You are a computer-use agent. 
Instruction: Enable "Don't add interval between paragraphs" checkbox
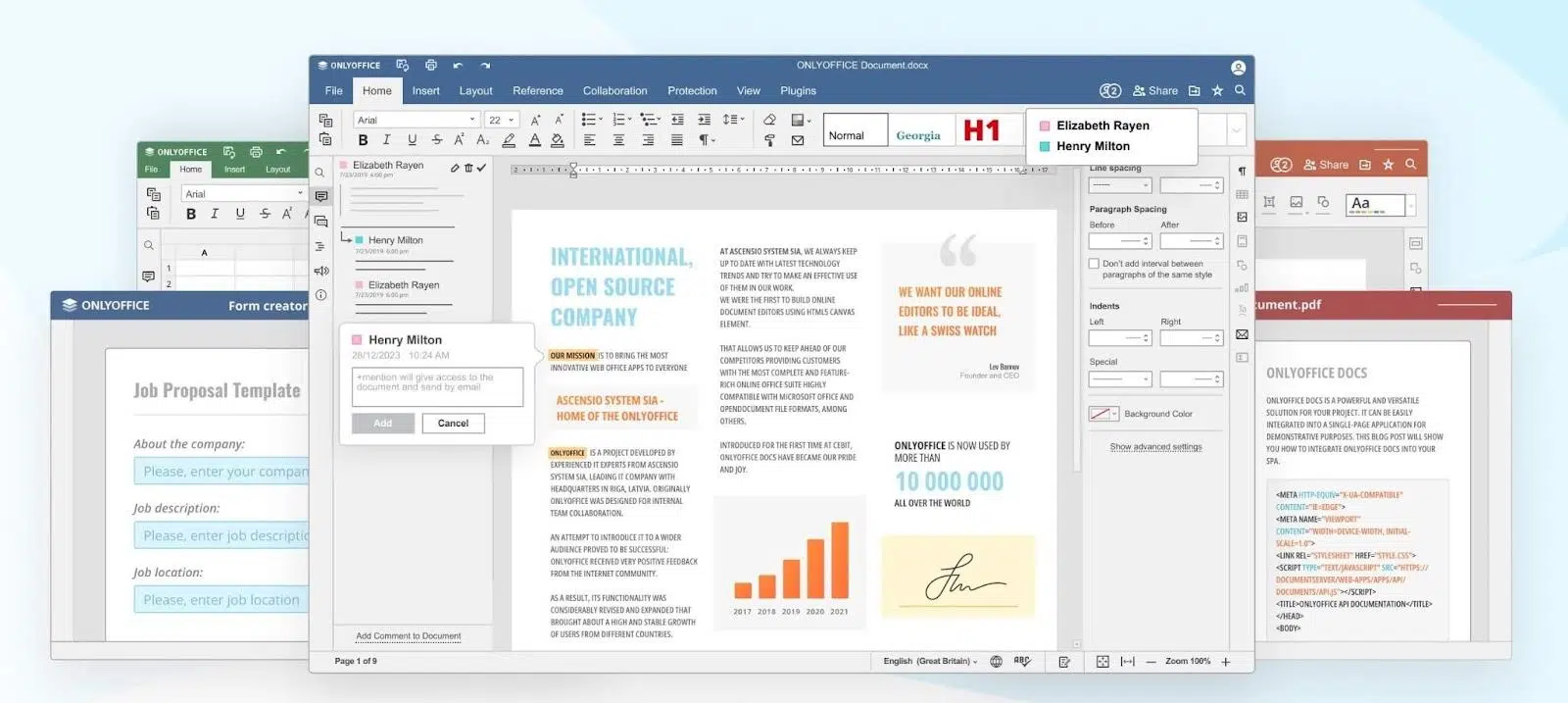(1094, 264)
